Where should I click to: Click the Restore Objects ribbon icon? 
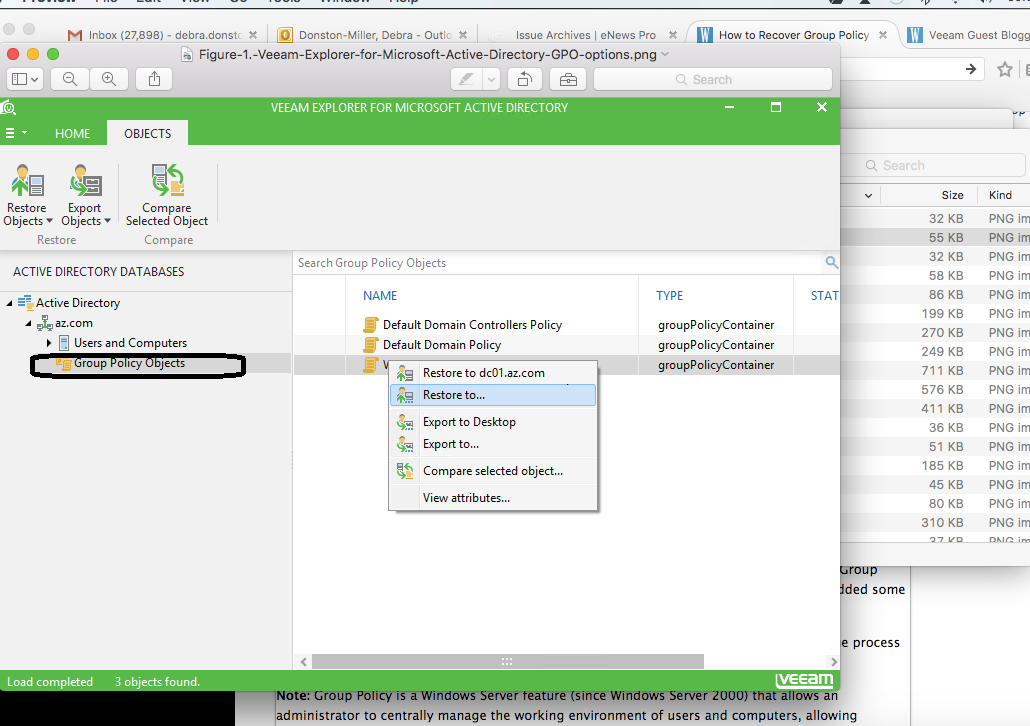click(27, 183)
